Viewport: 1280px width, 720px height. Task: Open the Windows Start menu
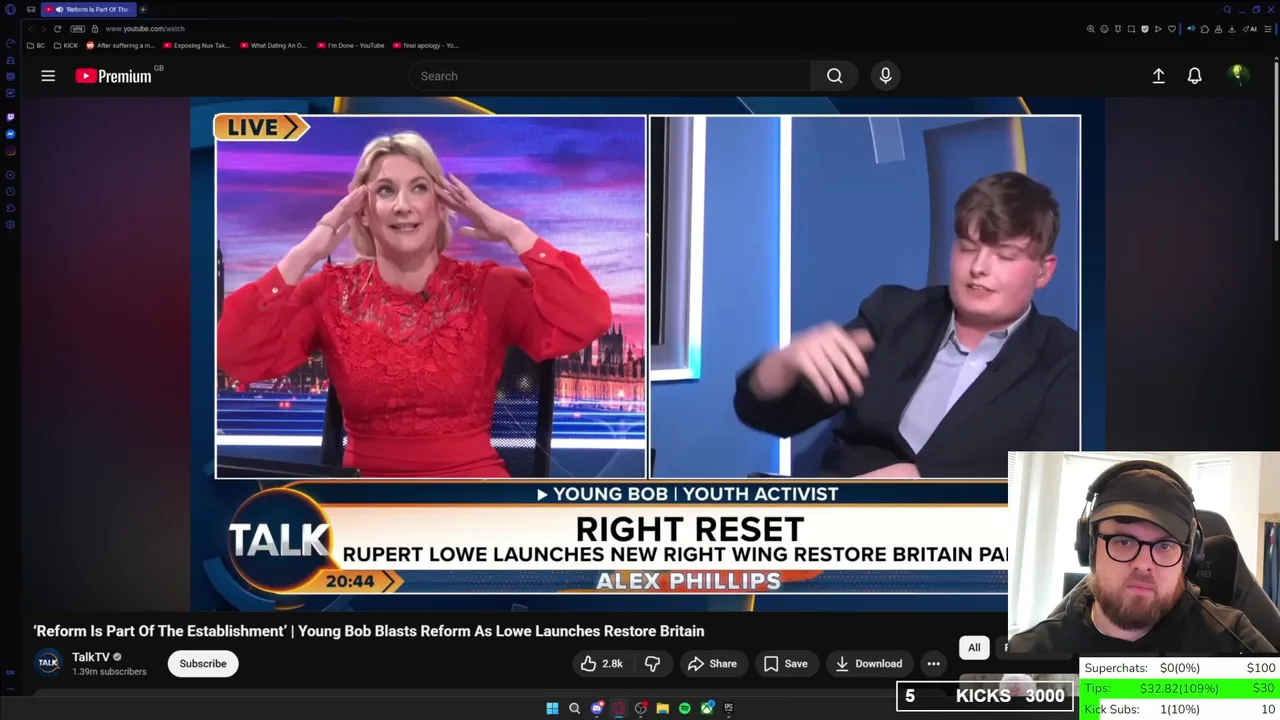tap(552, 708)
